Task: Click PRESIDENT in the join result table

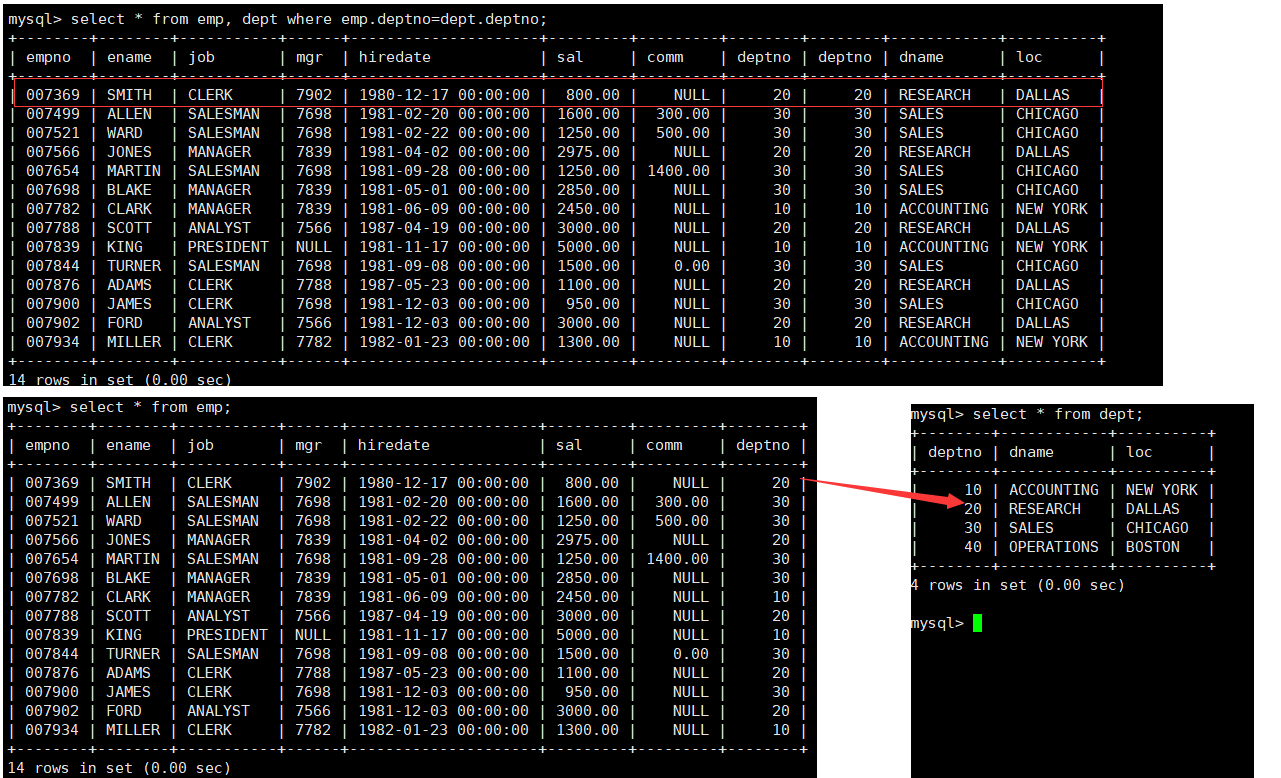Action: [x=228, y=247]
